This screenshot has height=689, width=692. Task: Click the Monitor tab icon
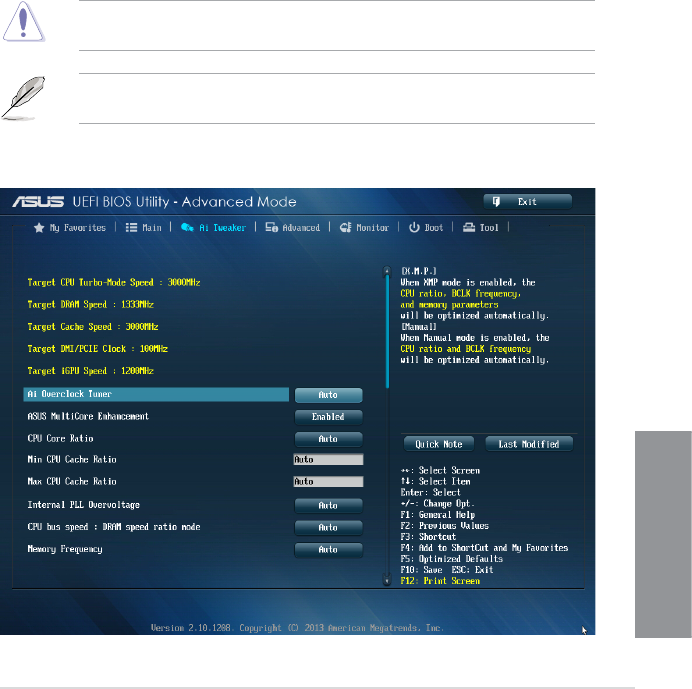click(345, 228)
